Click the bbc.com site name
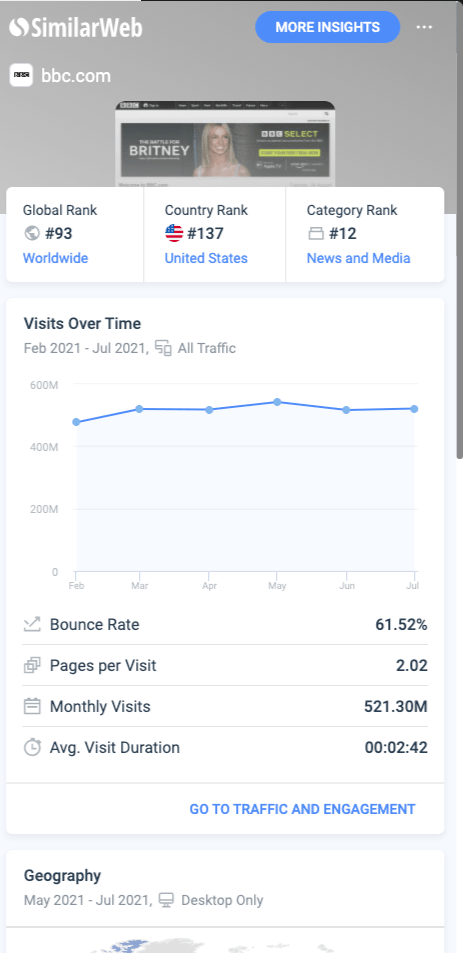Viewport: 463px width, 953px height. (76, 76)
